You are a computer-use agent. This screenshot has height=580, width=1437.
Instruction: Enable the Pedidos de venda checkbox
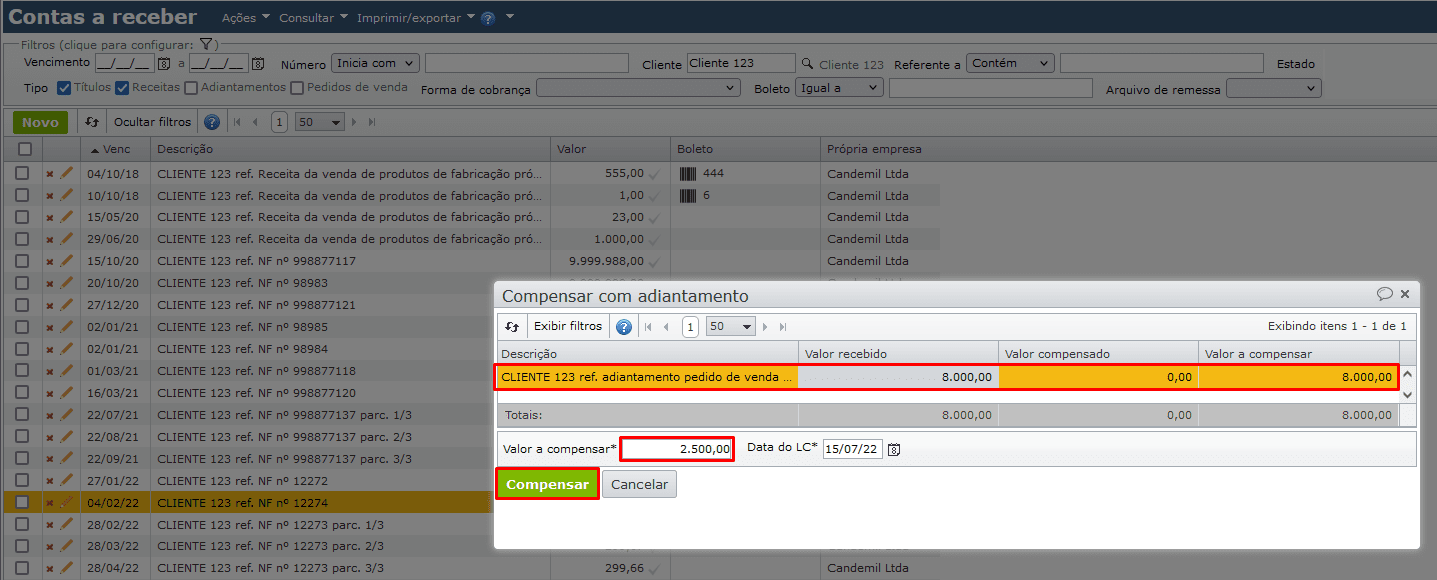pos(297,88)
